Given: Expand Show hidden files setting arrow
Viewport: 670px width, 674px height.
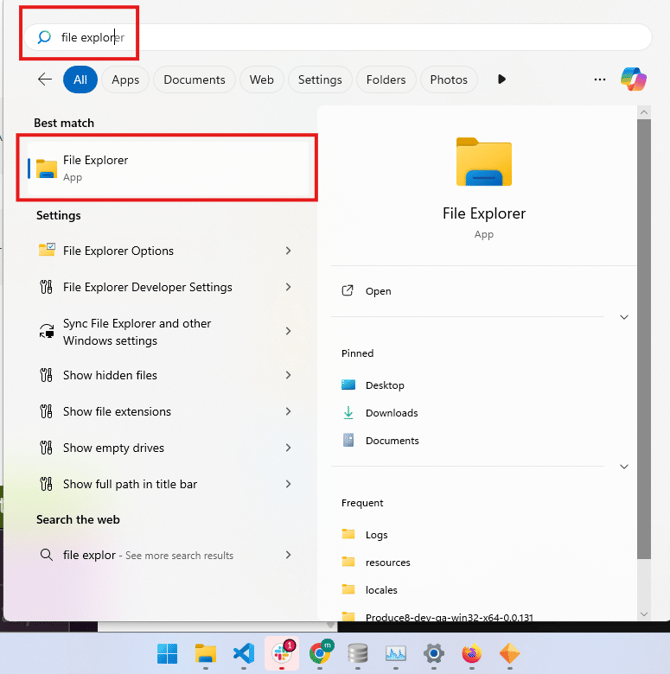Looking at the screenshot, I should [288, 375].
